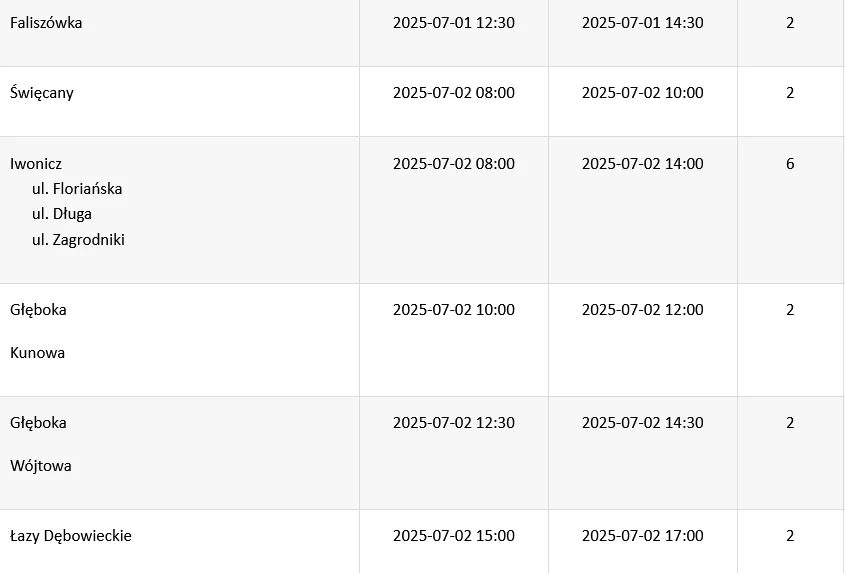
Task: Click the Święcany row name
Action: coord(42,93)
